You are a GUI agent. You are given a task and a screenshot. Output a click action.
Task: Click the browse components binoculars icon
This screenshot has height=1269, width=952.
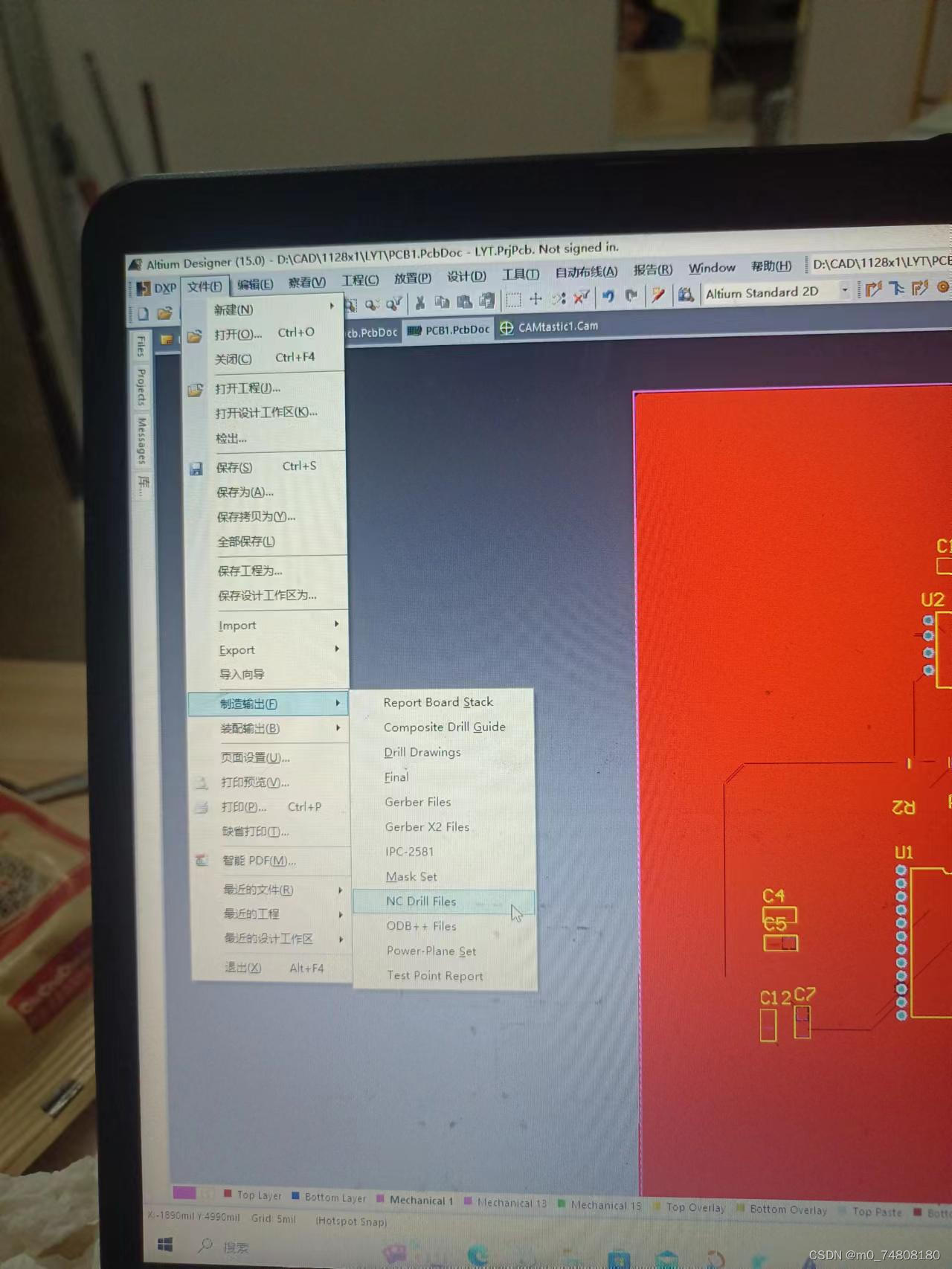686,295
